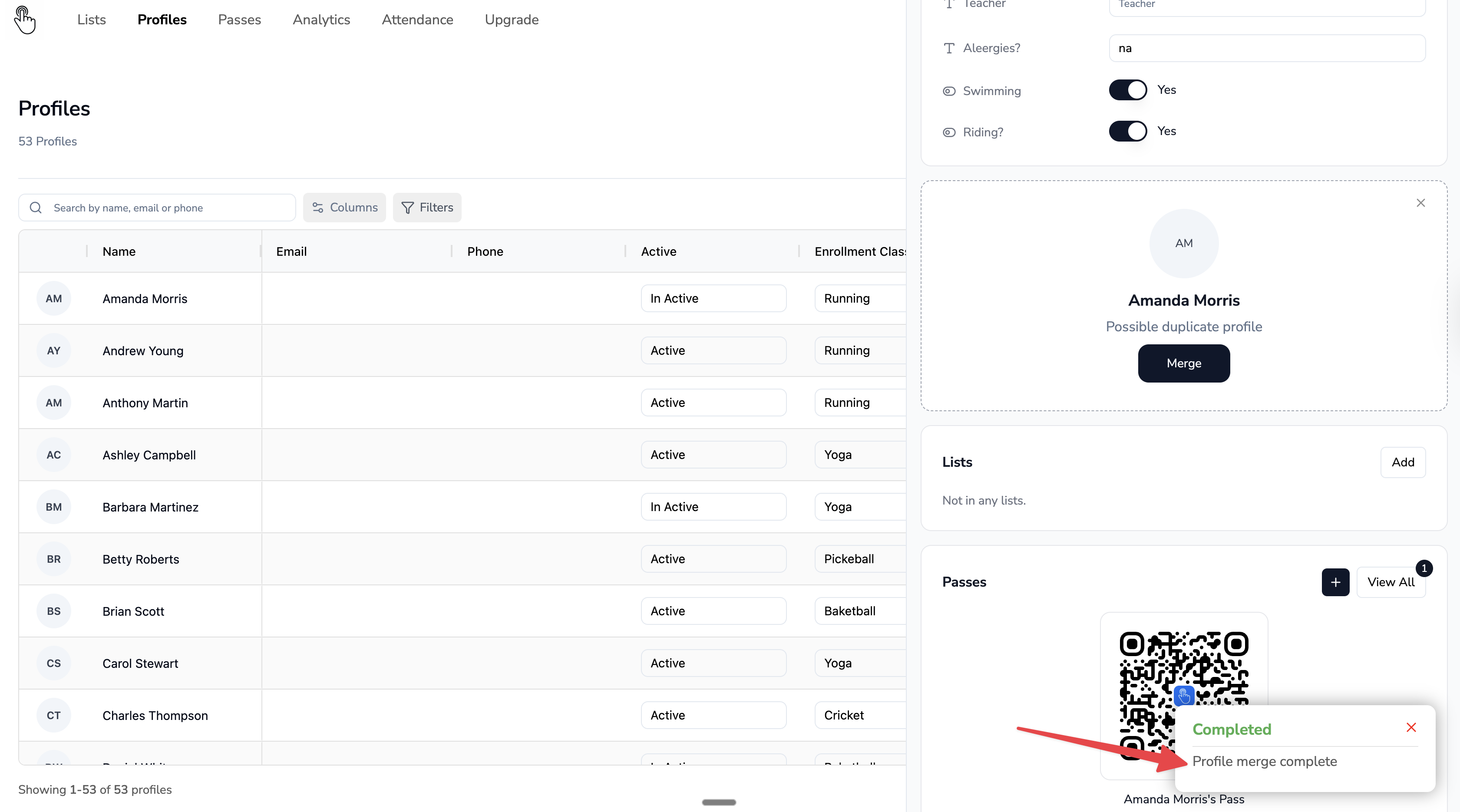1460x812 pixels.
Task: Dismiss the Completed notification
Action: [x=1411, y=728]
